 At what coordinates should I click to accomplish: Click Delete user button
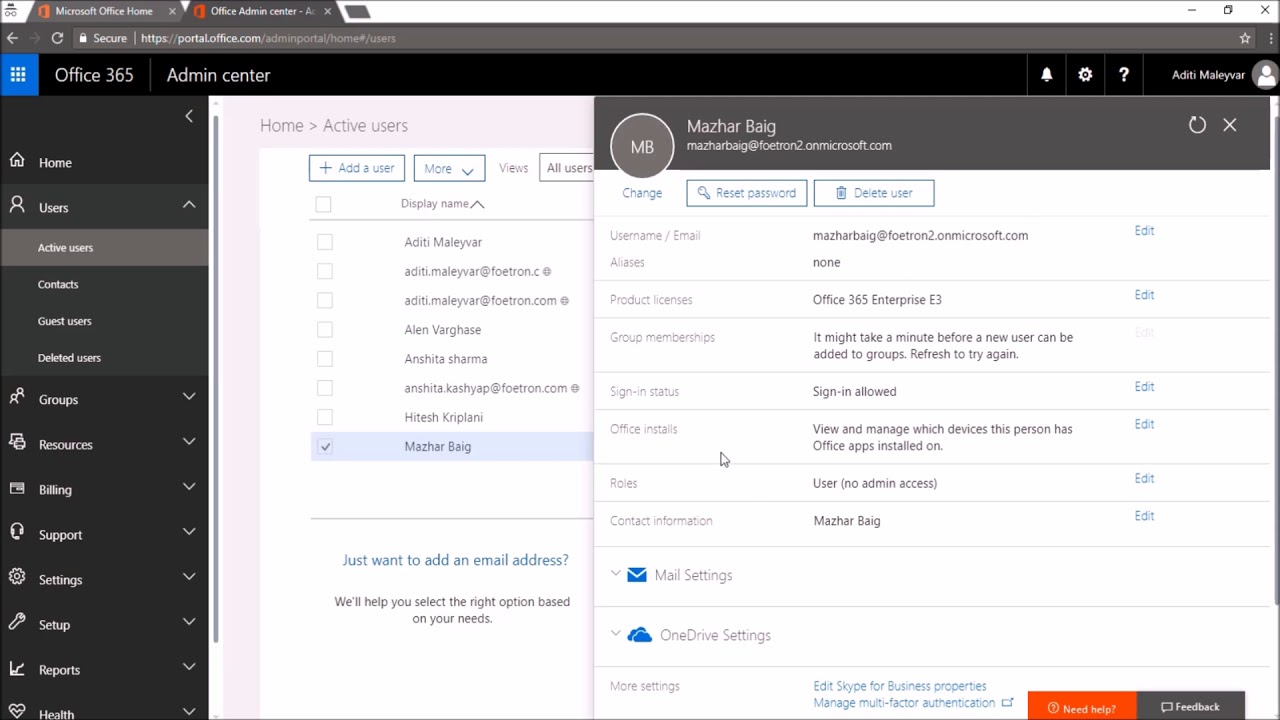pos(874,193)
